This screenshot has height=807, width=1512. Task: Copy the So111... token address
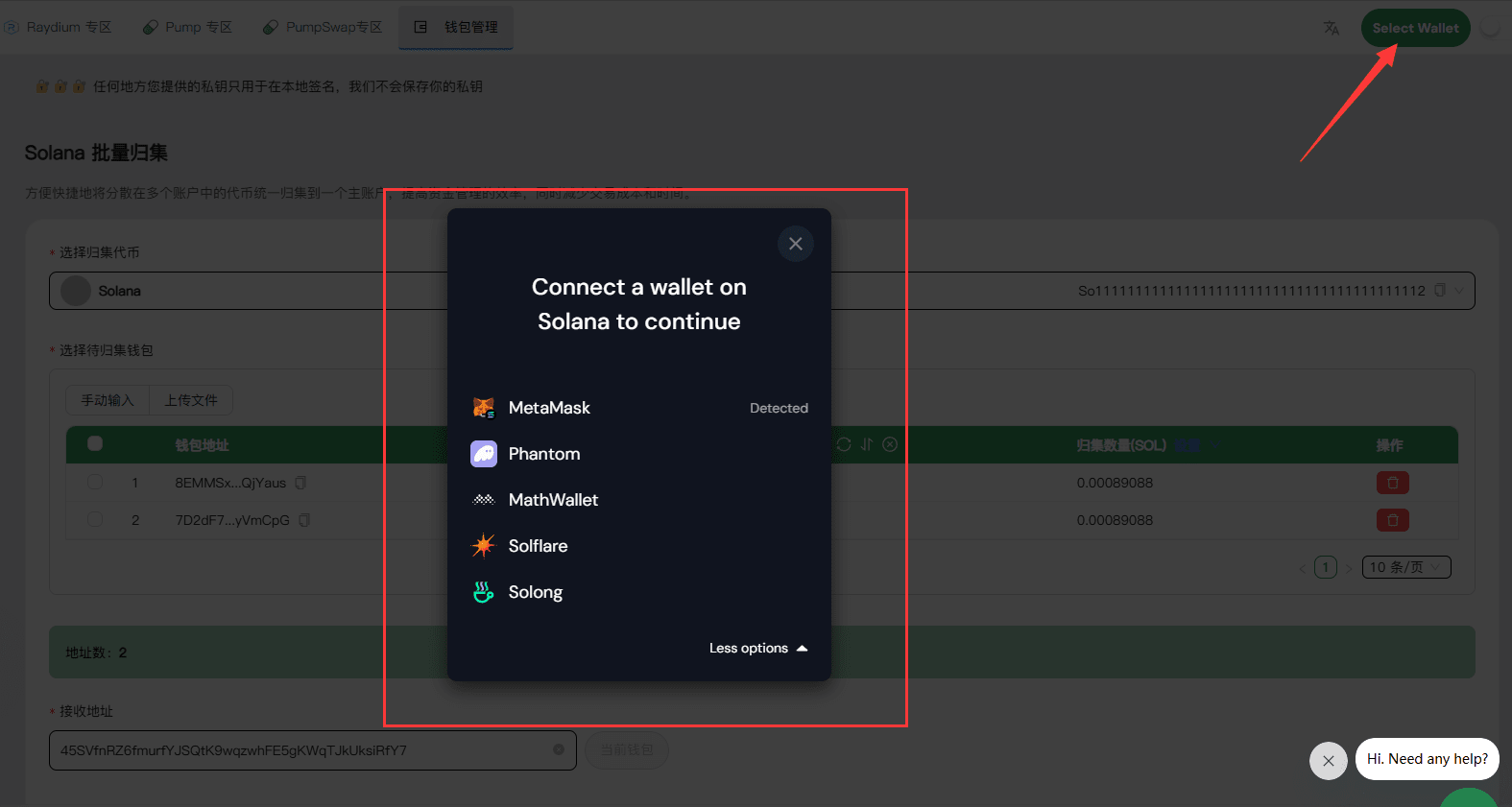pos(1440,290)
